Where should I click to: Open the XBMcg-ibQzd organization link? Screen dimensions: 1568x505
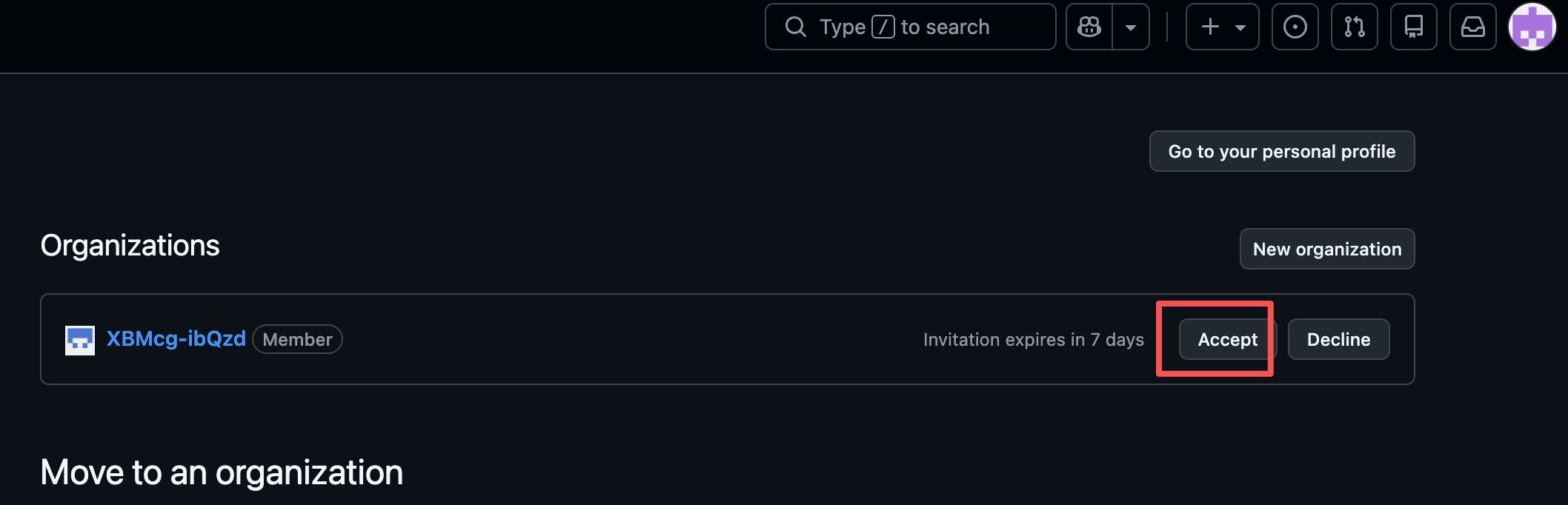(176, 339)
